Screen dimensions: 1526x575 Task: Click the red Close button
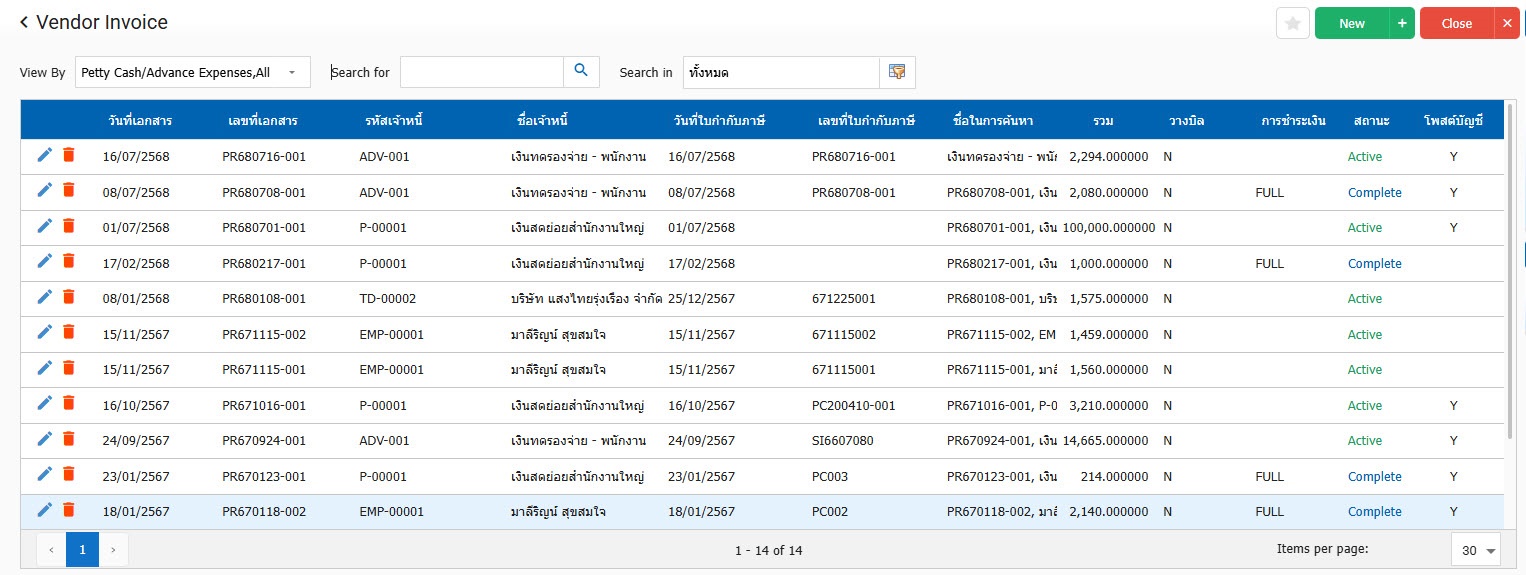(1456, 23)
